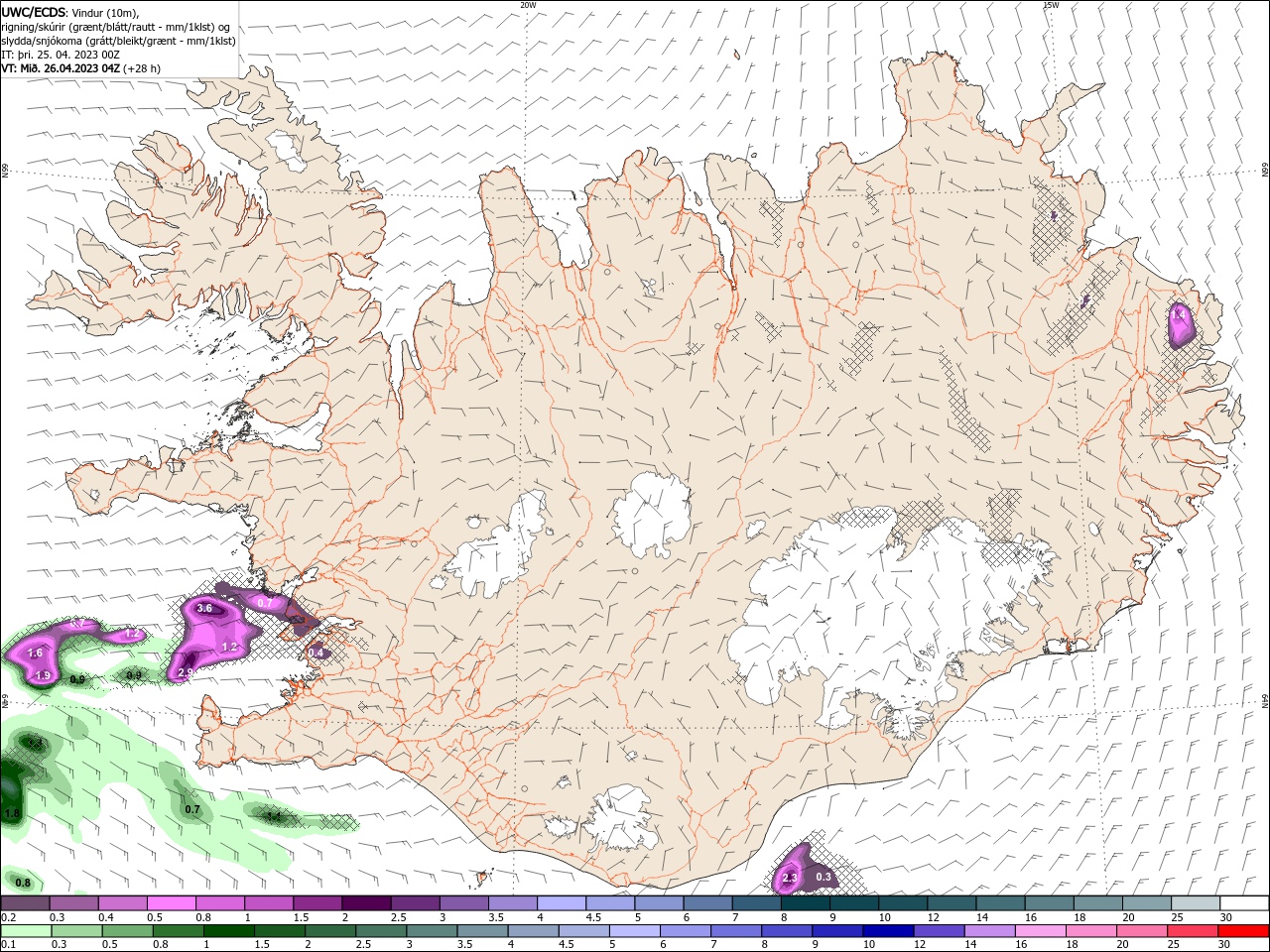Click the 0.4 value near Reykjavík on the map
Image resolution: width=1270 pixels, height=952 pixels.
pyautogui.click(x=317, y=653)
